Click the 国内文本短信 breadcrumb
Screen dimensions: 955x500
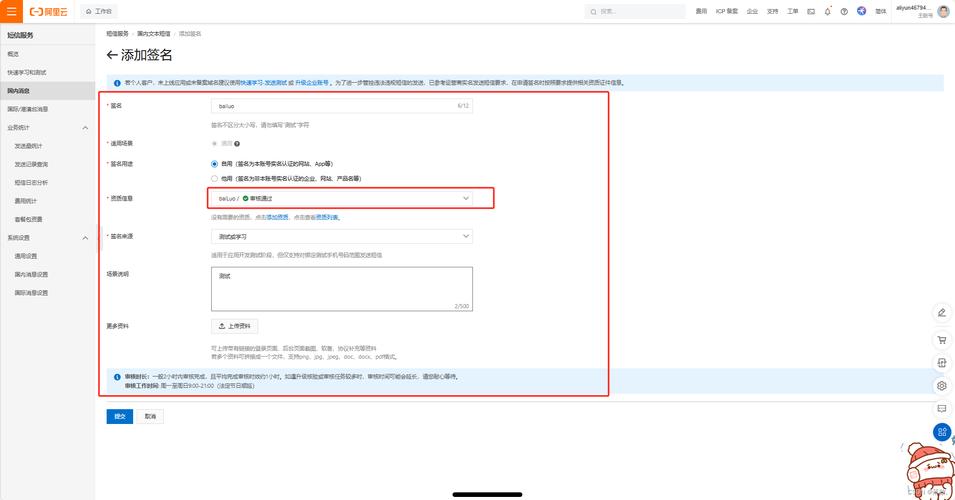(153, 33)
